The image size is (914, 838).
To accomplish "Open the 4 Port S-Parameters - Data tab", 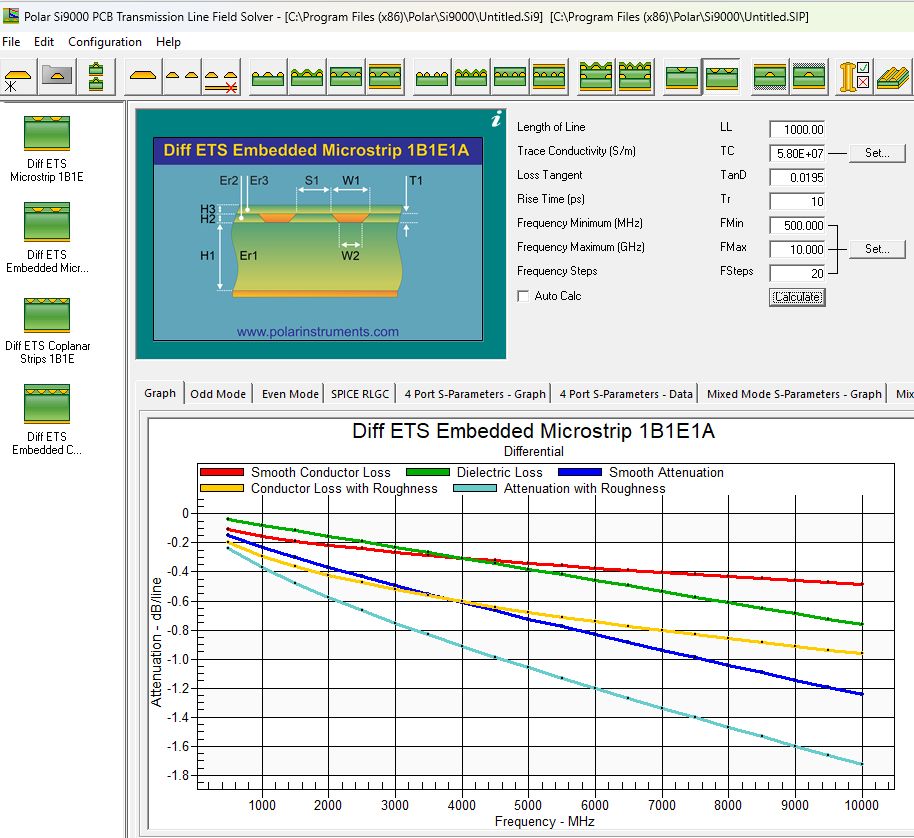I will (626, 394).
